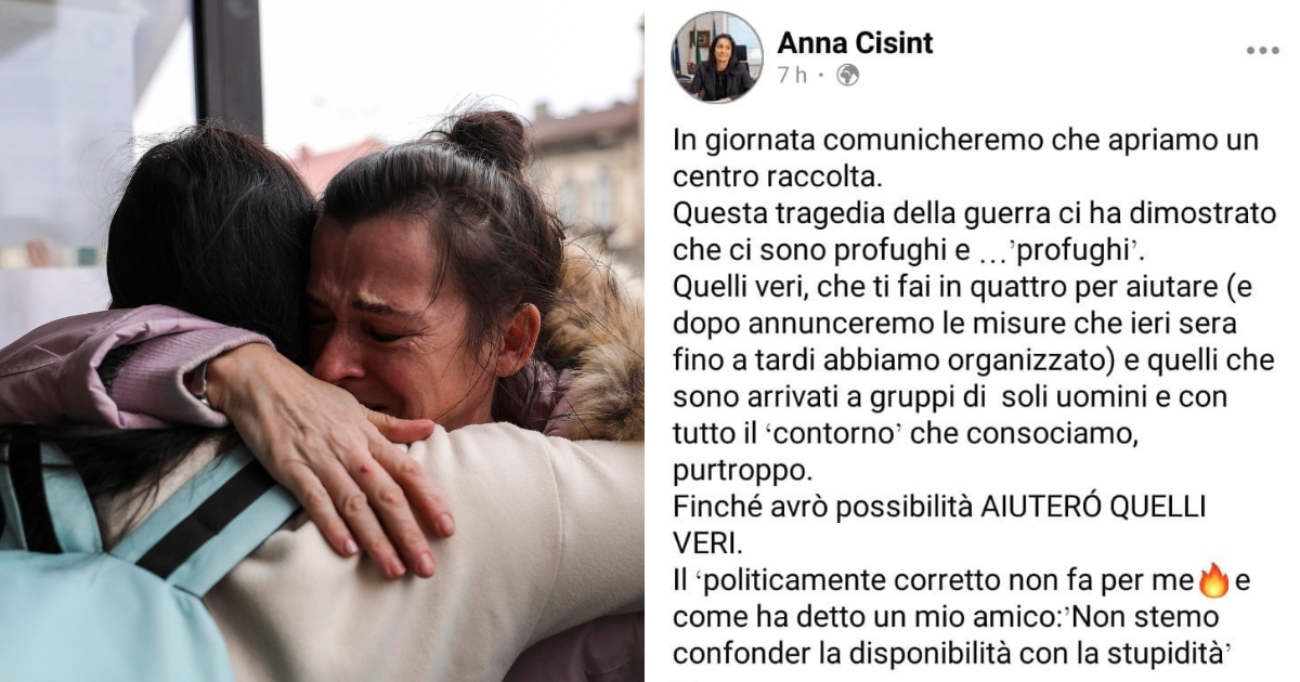
Task: Click the words "centro raccolta."
Action: (761, 177)
